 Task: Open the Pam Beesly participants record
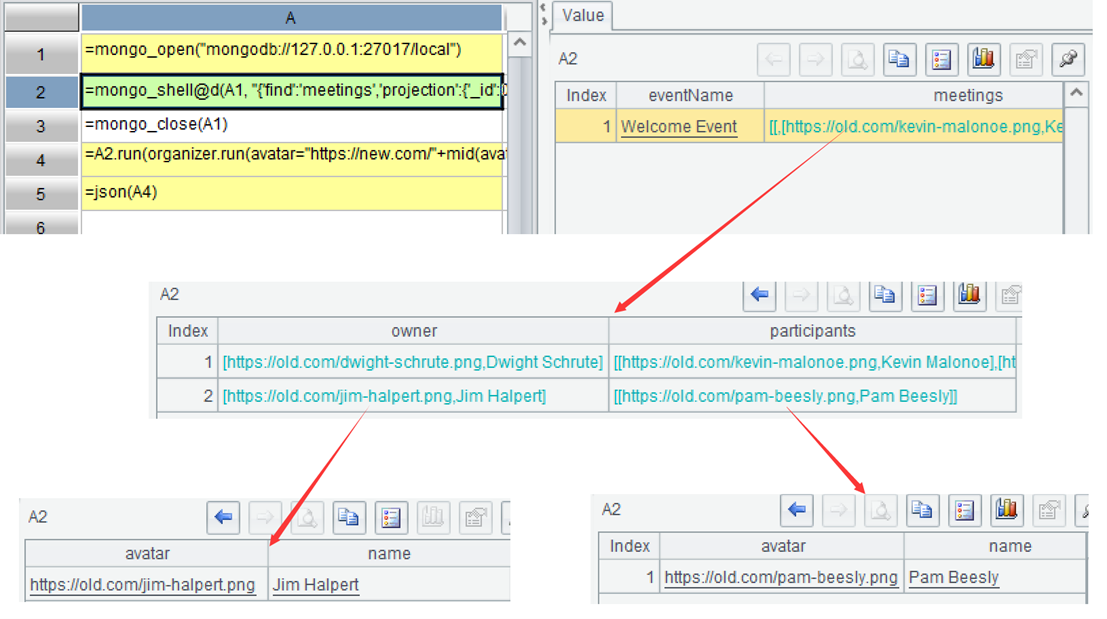[x=788, y=396]
